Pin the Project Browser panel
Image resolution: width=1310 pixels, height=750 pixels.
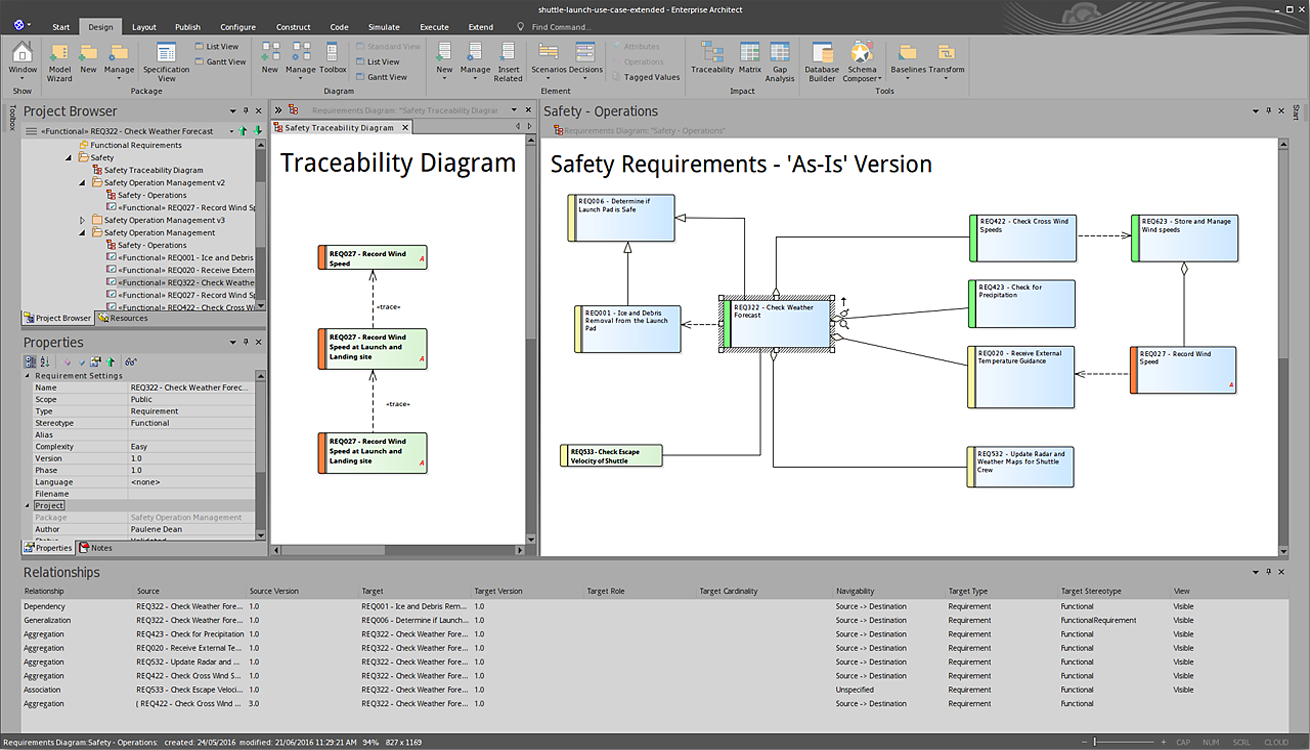point(246,111)
